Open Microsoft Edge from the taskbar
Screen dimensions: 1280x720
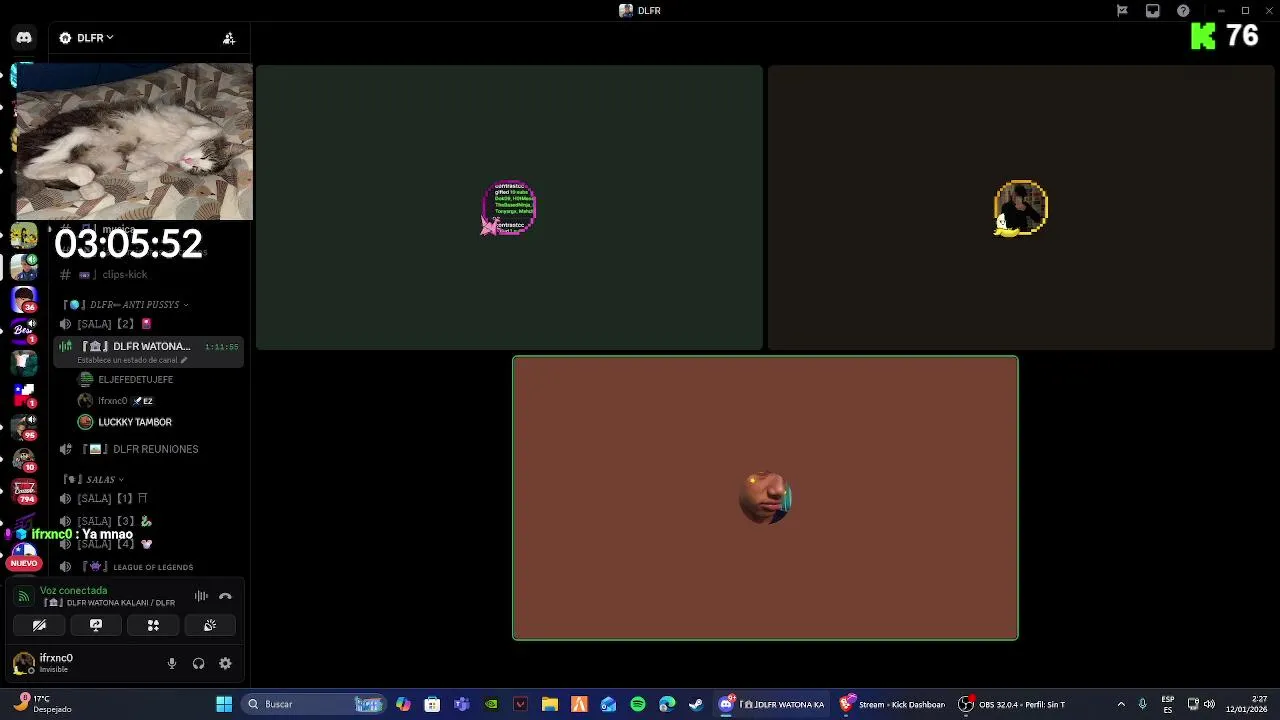(667, 704)
